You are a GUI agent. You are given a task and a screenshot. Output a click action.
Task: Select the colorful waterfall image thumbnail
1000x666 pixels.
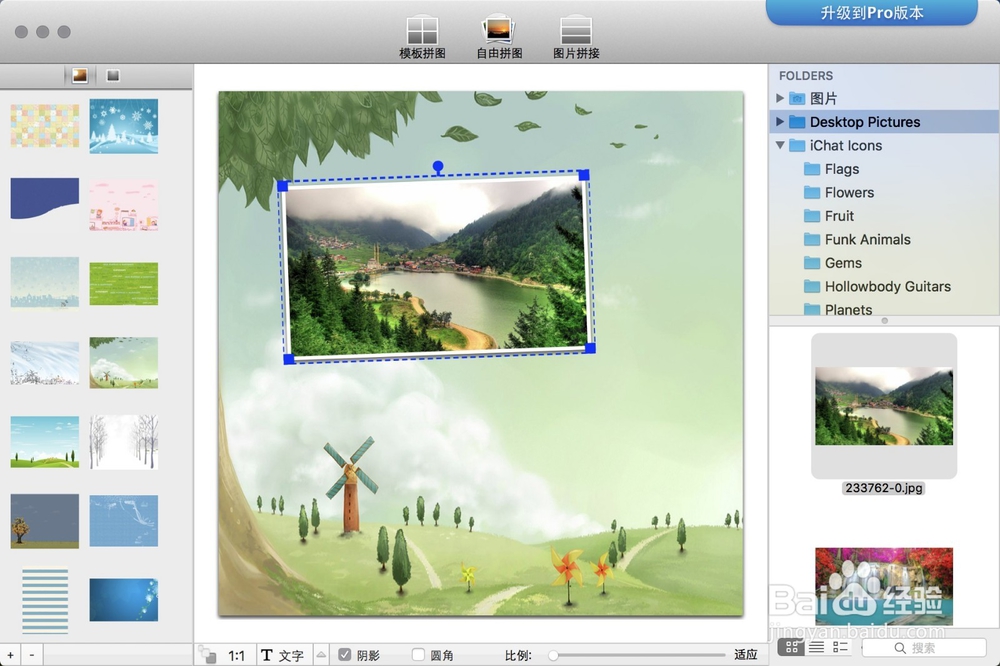[x=884, y=586]
